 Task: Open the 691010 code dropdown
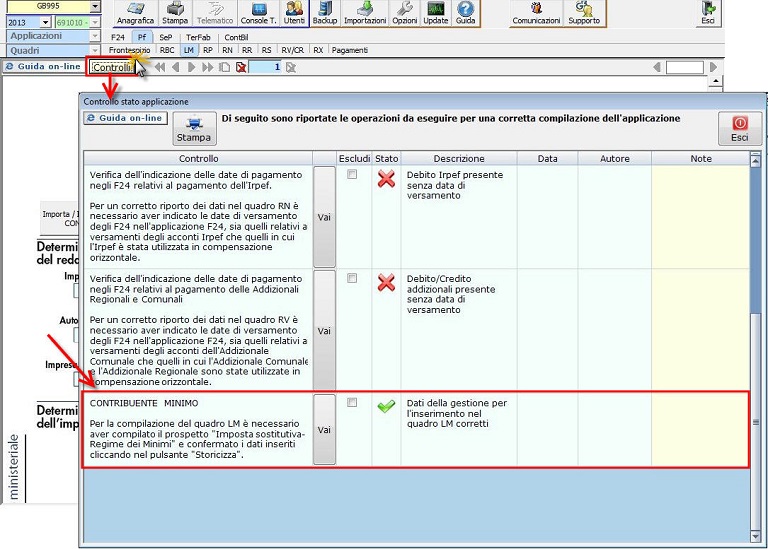[x=96, y=23]
